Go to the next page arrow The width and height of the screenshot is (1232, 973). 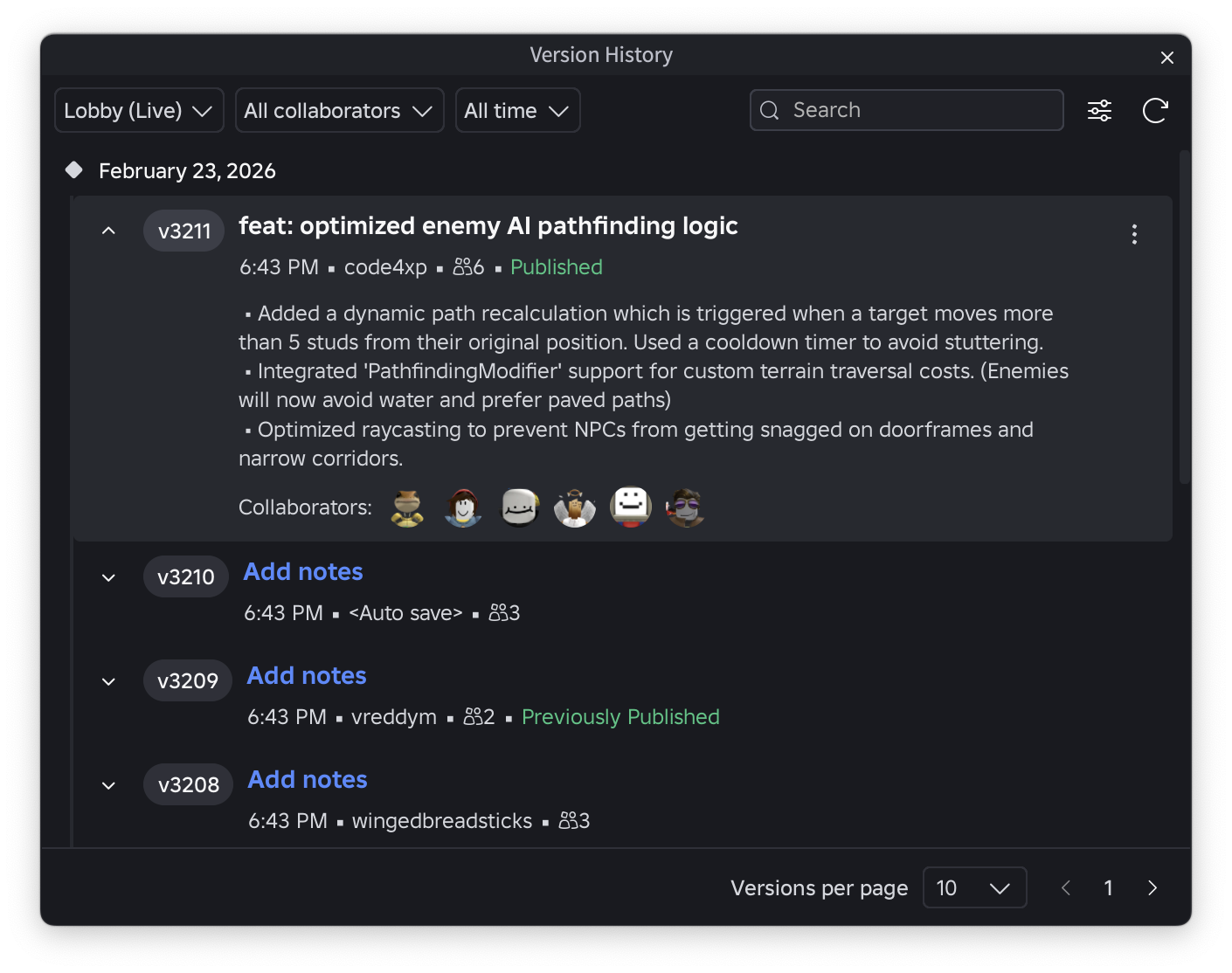pyautogui.click(x=1152, y=888)
